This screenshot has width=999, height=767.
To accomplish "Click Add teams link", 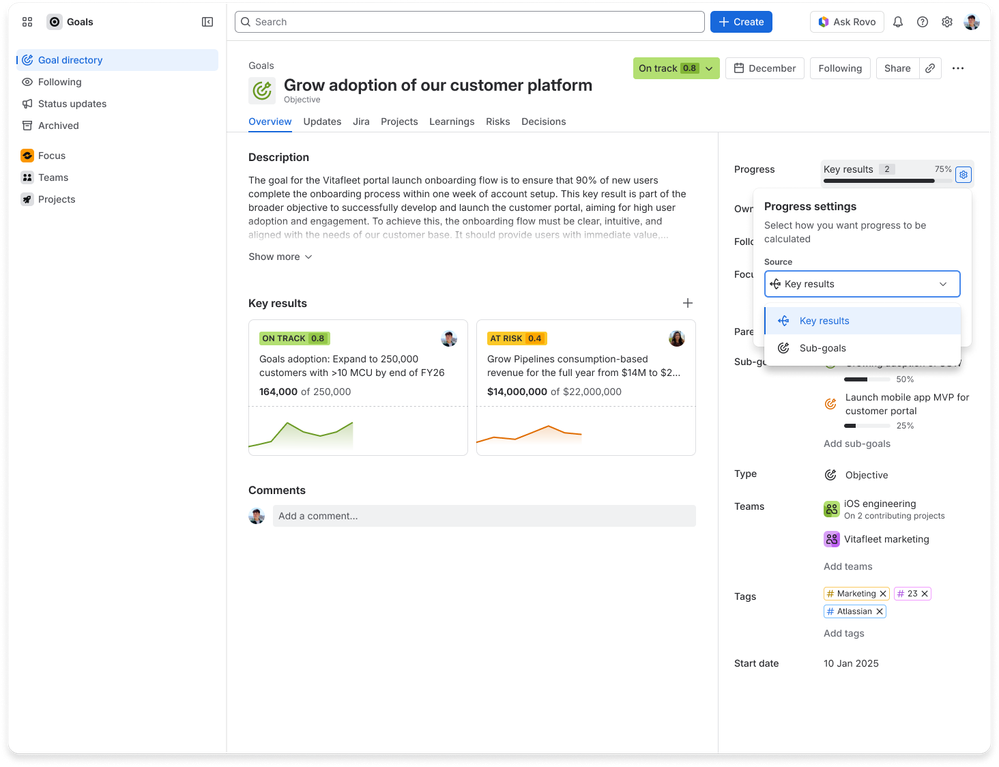I will (x=848, y=567).
